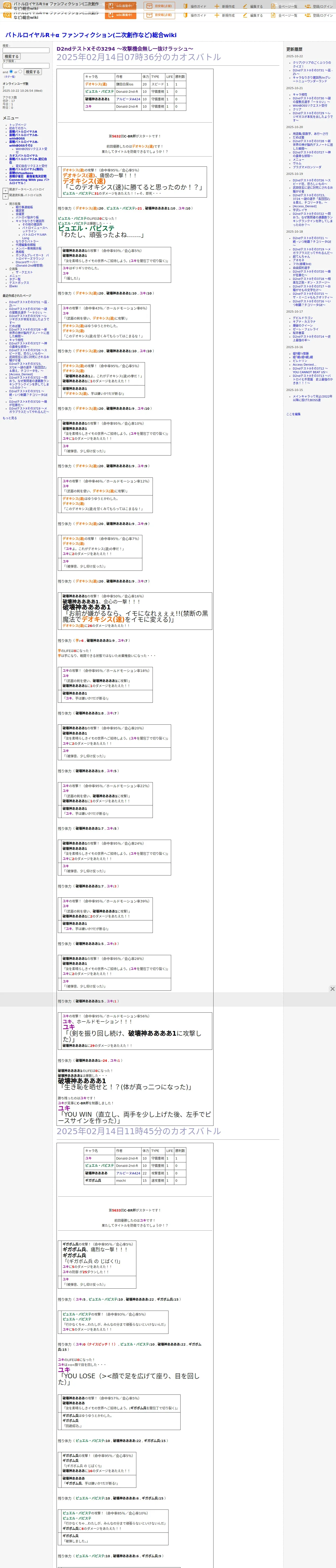Open デビルドラゴン in the update history
The height and width of the screenshot is (1568, 336).
pyautogui.click(x=303, y=318)
